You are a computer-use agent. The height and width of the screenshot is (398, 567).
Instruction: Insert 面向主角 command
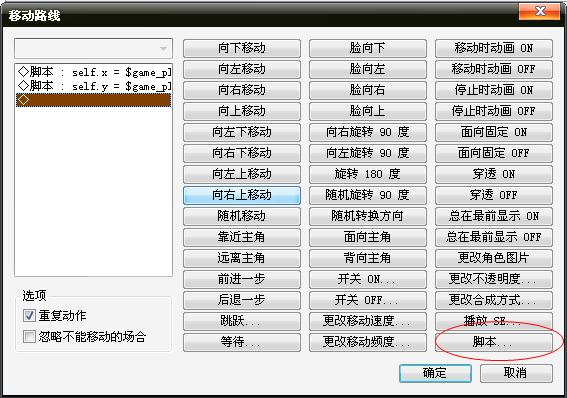(368, 237)
